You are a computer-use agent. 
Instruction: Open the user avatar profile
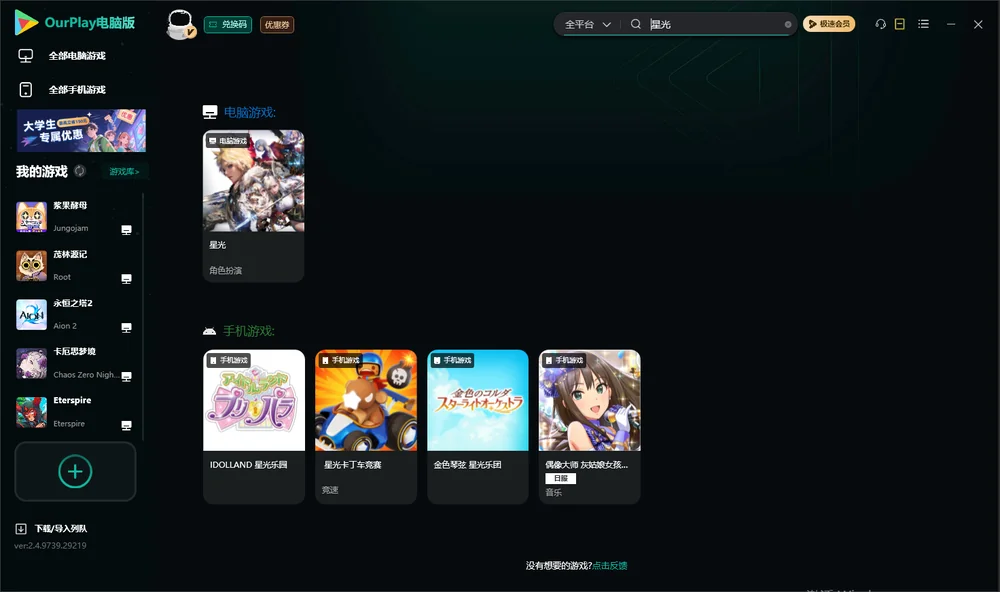(x=180, y=25)
